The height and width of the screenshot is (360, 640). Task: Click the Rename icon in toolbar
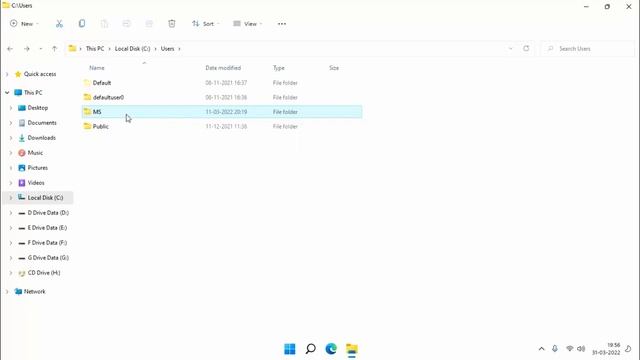pos(127,24)
